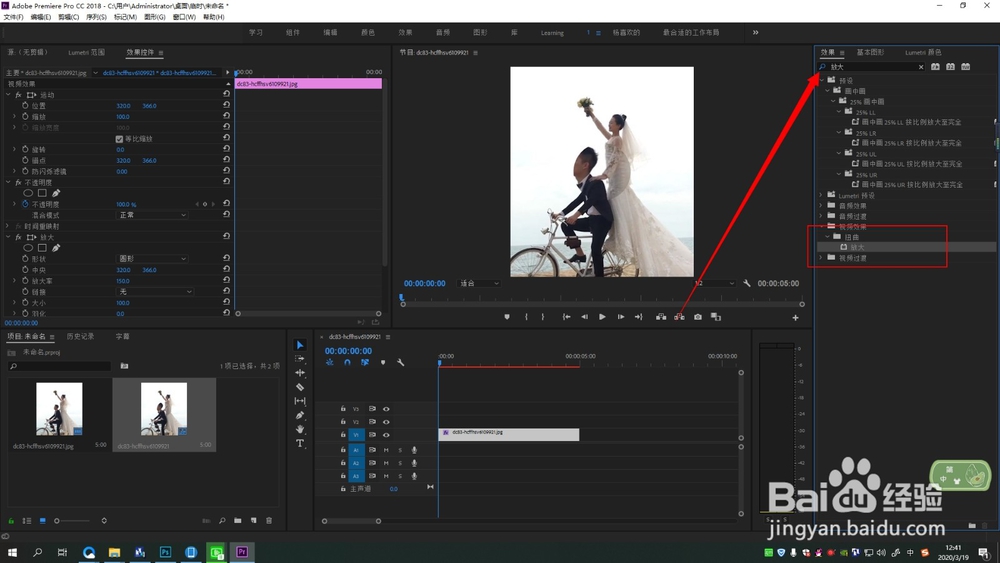Toggle V1 track eye visibility
Viewport: 1000px width, 563px height.
[x=386, y=435]
